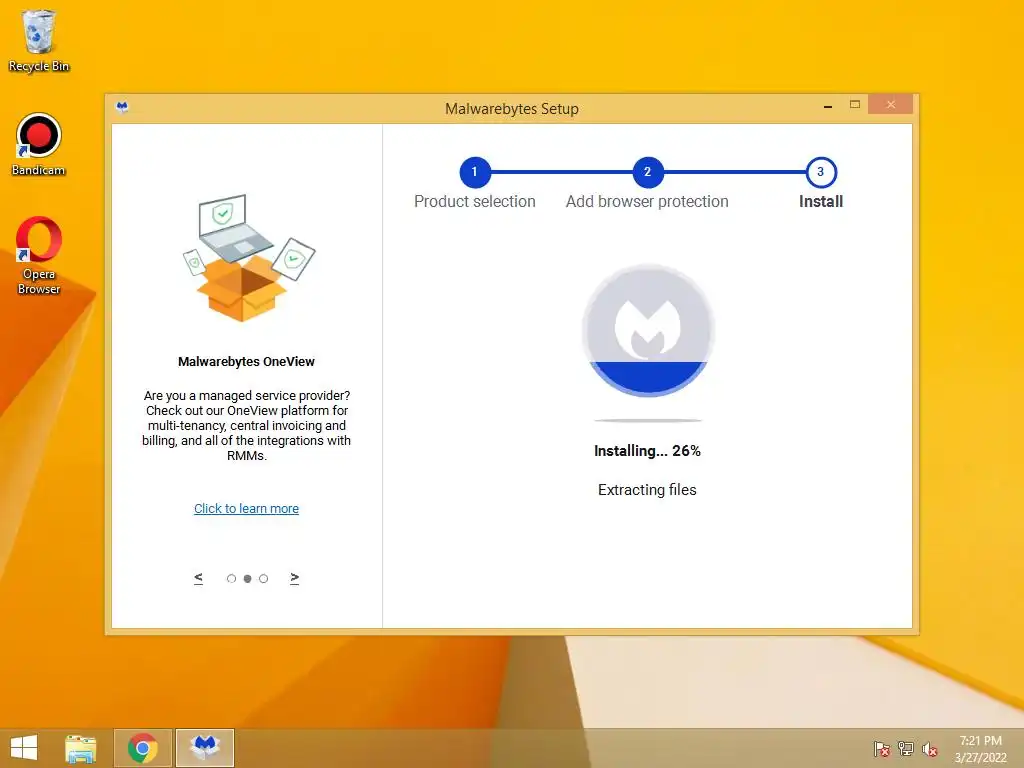This screenshot has height=768, width=1024.
Task: Open the Action Center flag tray icon
Action: (882, 749)
